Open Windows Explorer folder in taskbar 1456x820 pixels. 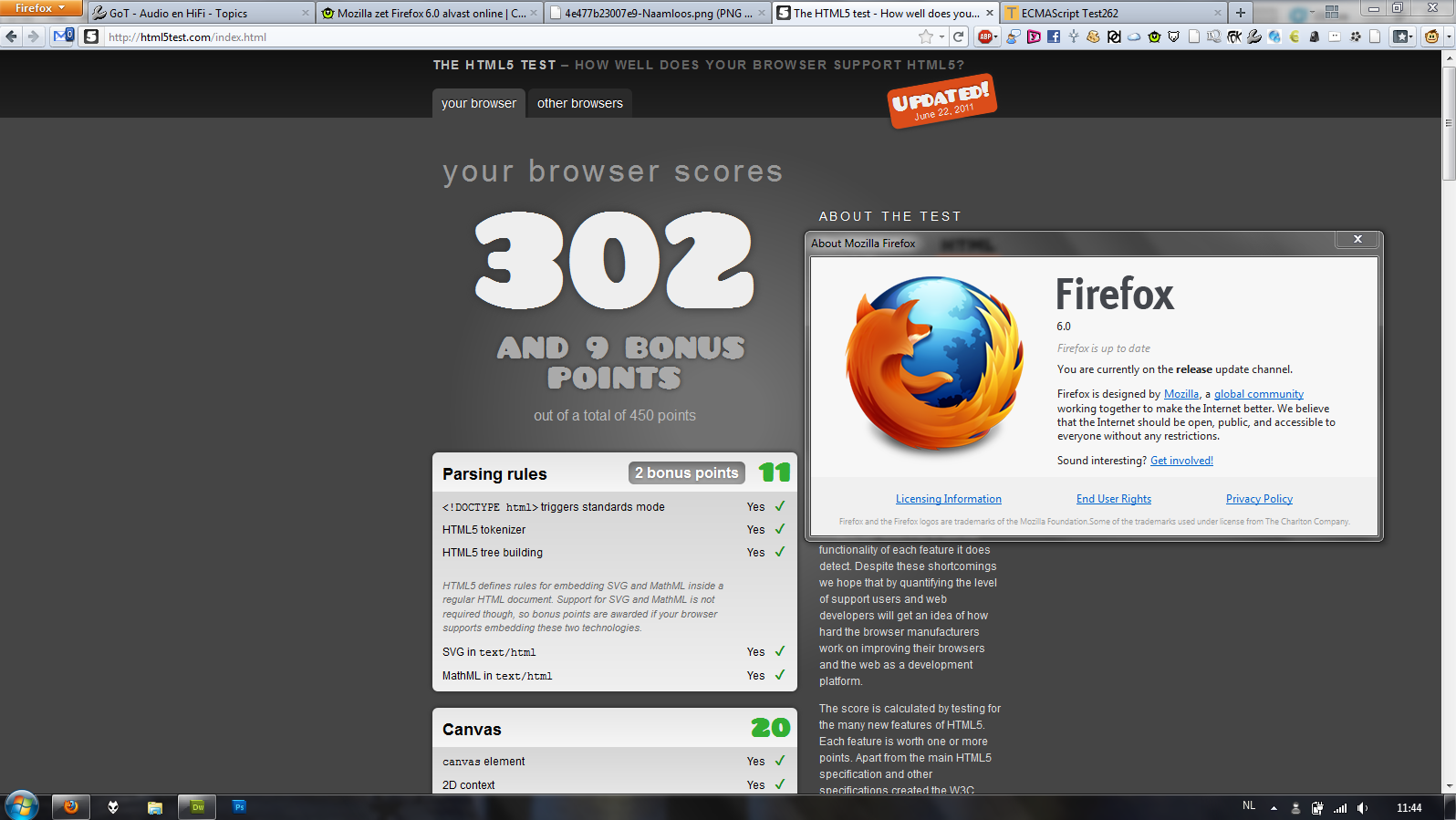coord(155,807)
